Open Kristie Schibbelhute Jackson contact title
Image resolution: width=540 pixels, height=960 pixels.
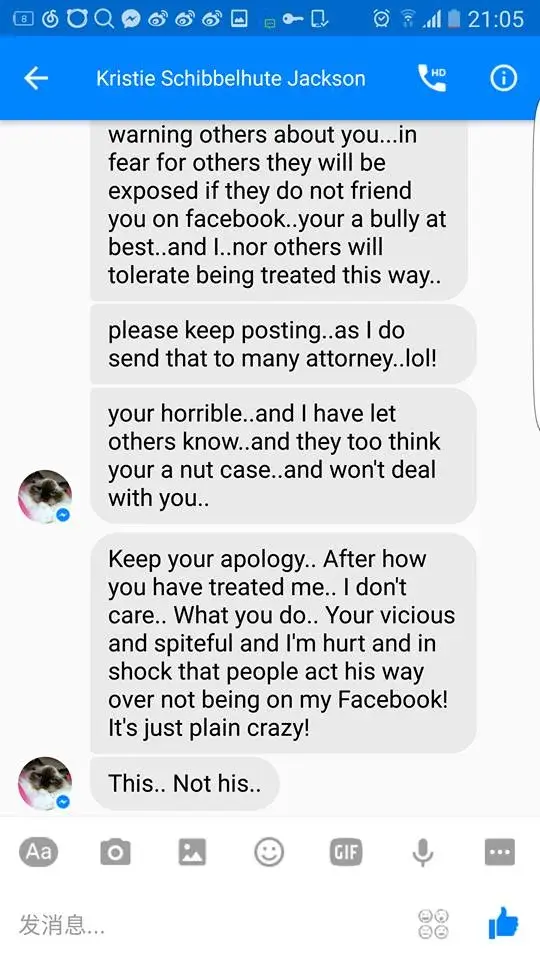tap(230, 78)
